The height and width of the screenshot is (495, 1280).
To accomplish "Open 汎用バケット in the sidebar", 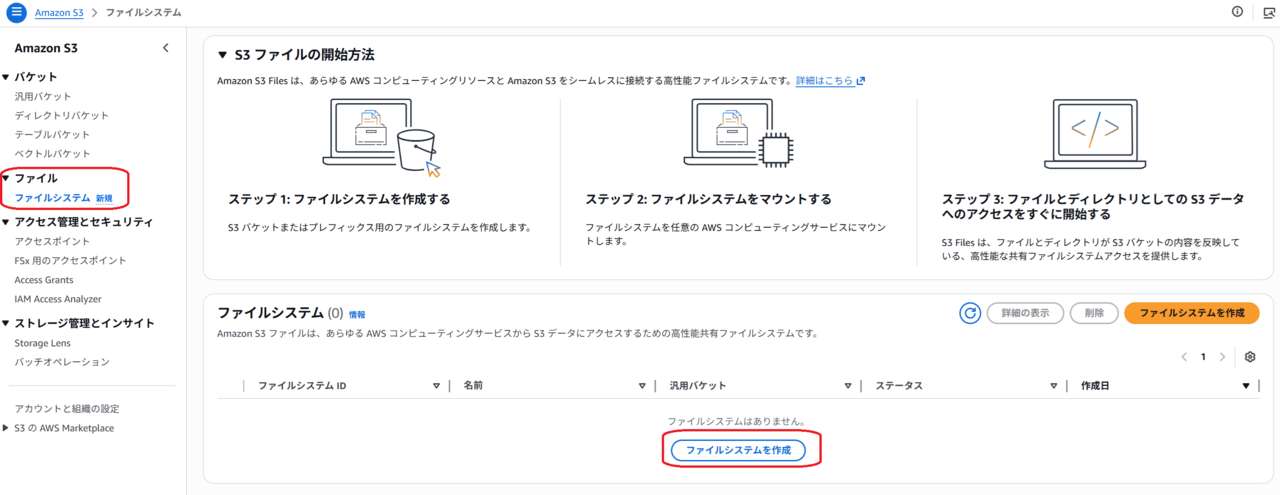I will pos(43,97).
